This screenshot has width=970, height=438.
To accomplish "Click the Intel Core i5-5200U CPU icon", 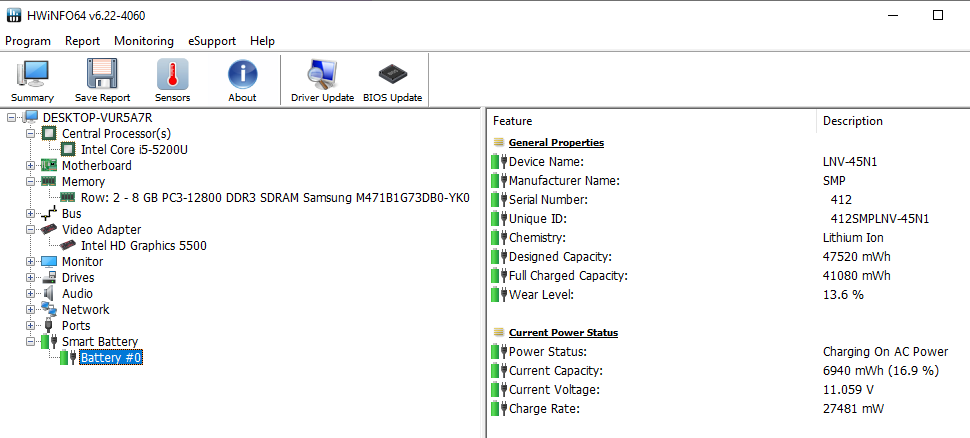I will (x=67, y=149).
